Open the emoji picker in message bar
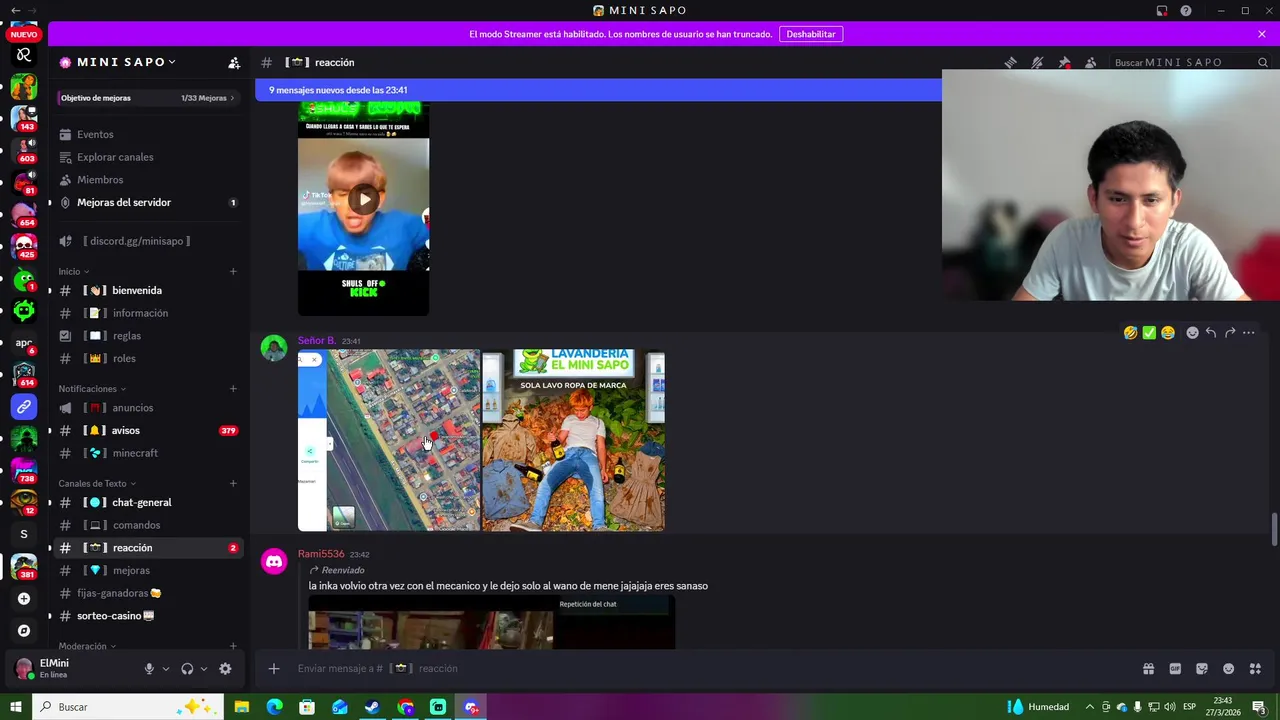 coord(1229,669)
